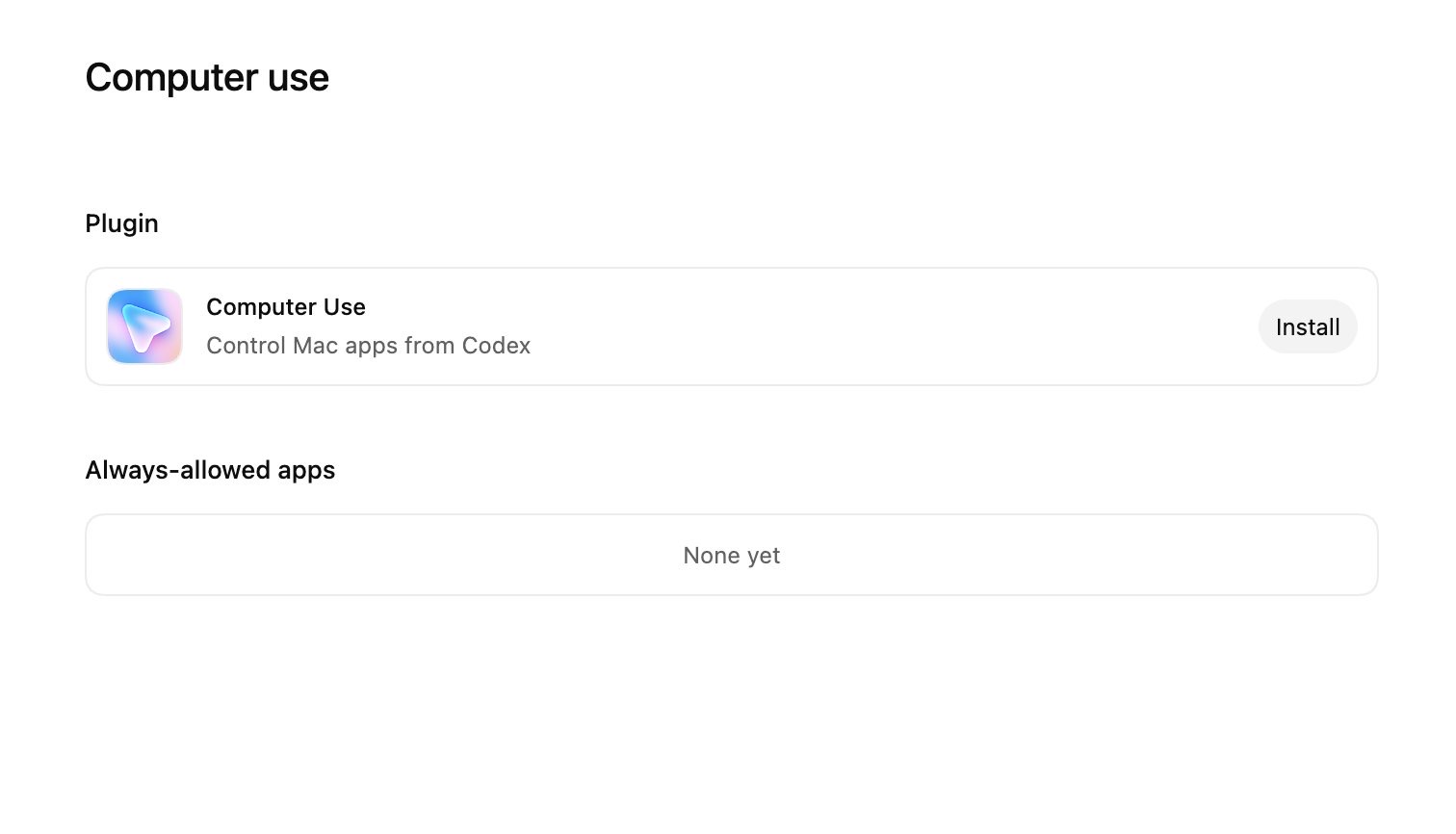Select "Use" in the plugin name
Image resolution: width=1456 pixels, height=834 pixels.
tap(345, 307)
